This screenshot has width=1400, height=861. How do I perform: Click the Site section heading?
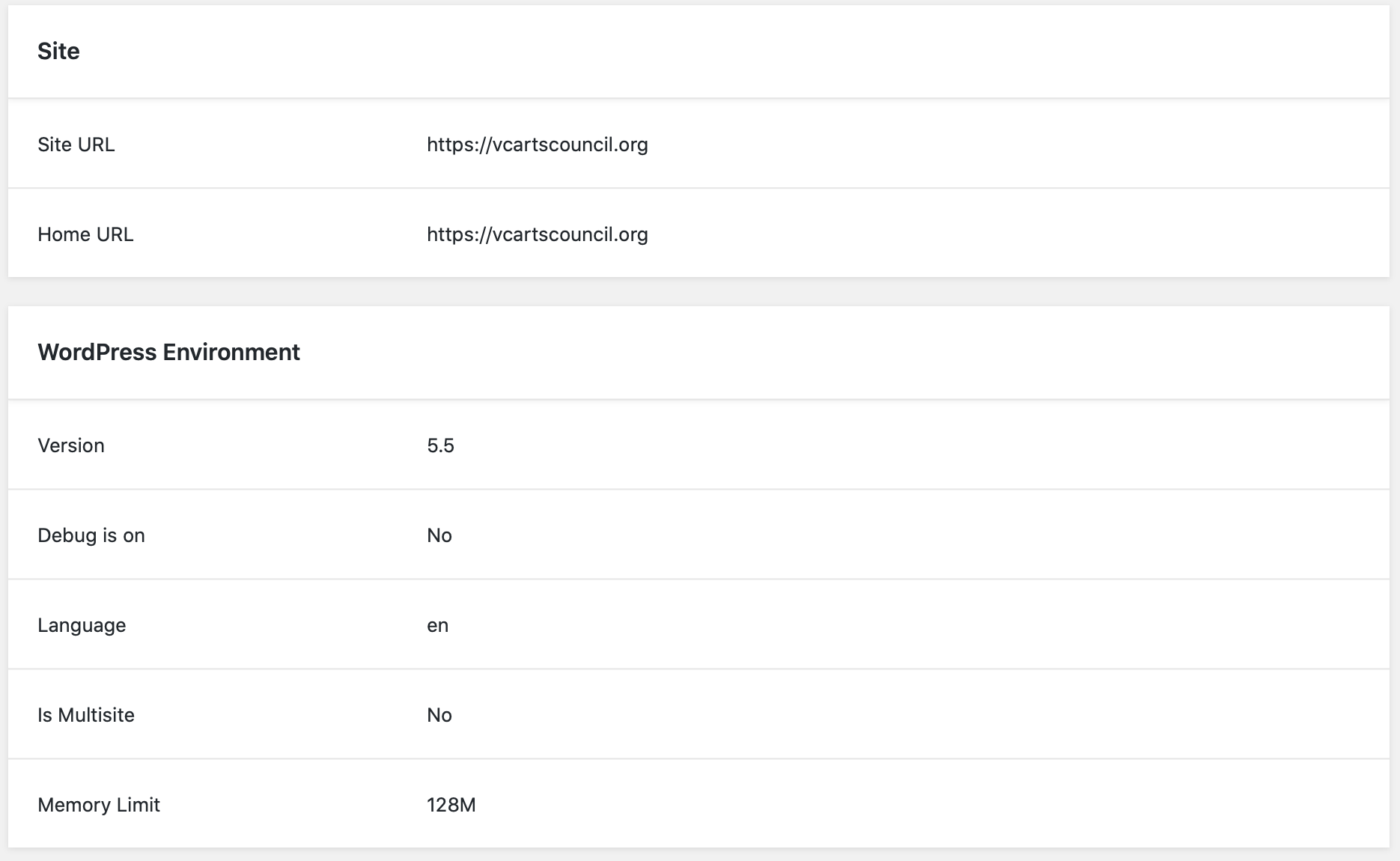point(58,51)
